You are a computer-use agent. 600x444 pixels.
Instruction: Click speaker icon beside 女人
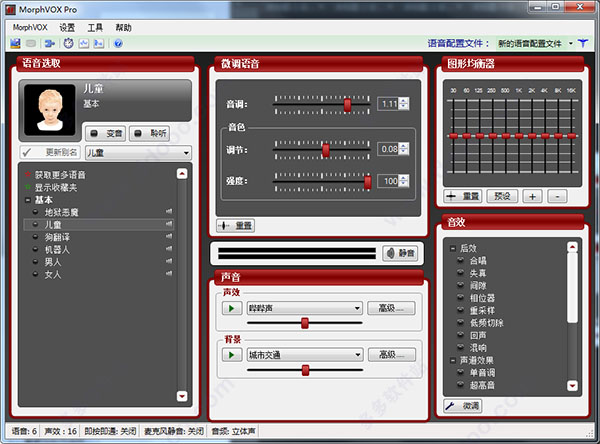point(169,273)
